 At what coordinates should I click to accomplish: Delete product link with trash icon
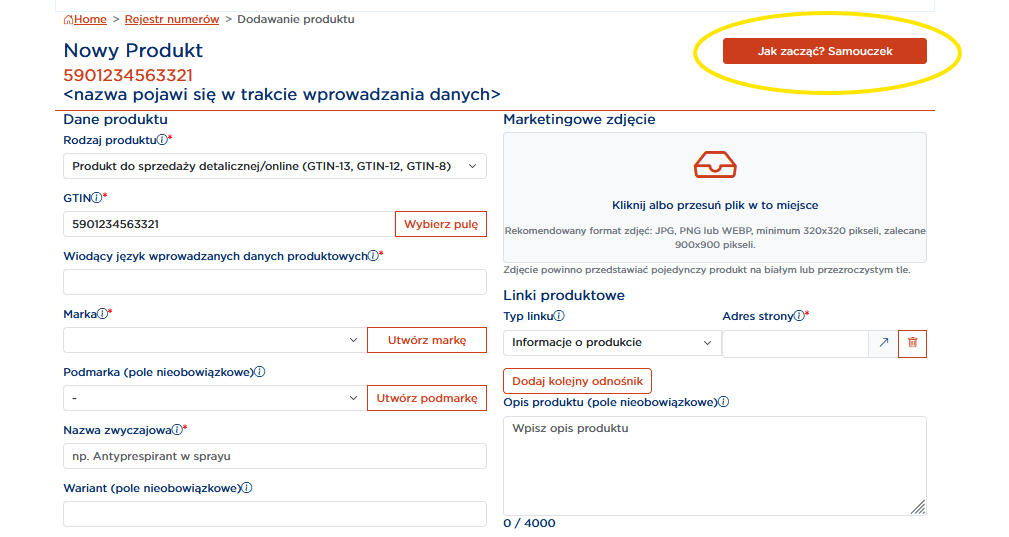click(912, 343)
